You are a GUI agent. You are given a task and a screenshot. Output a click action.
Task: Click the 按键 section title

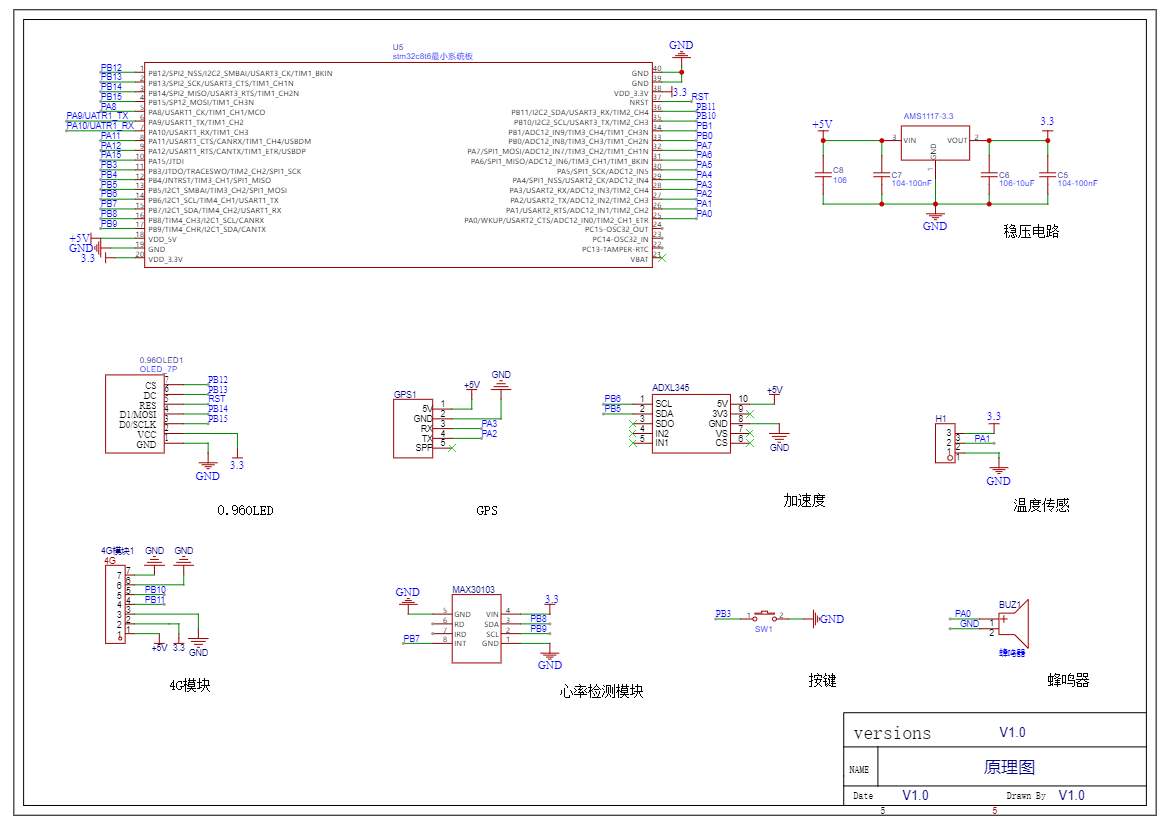click(822, 680)
